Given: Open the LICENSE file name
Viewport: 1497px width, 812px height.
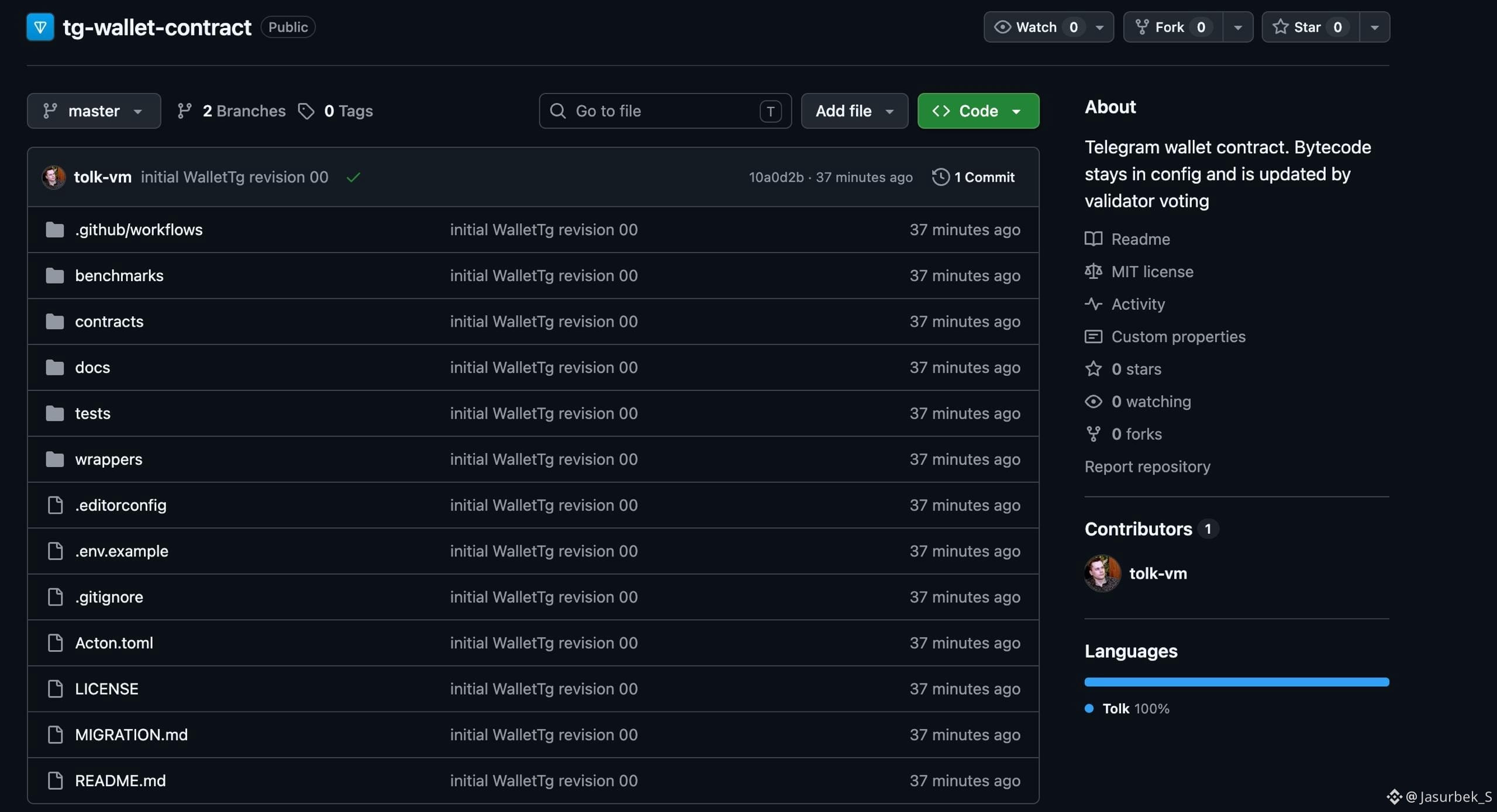Looking at the screenshot, I should pos(106,689).
